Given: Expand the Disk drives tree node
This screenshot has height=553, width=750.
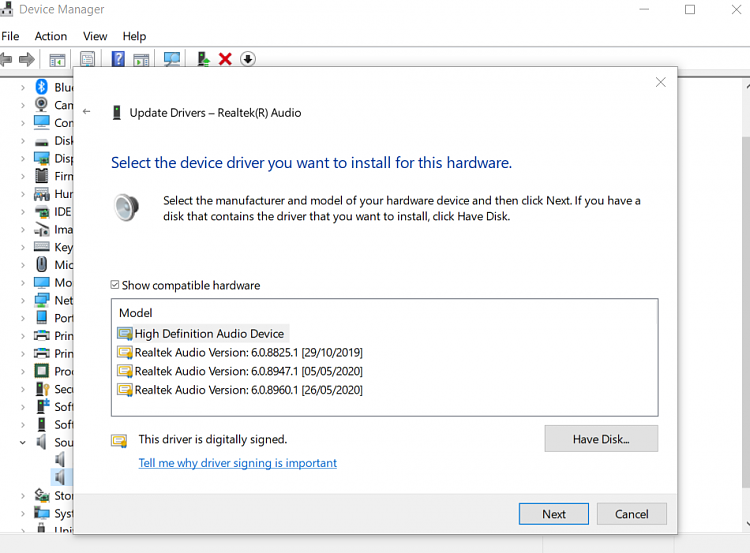Looking at the screenshot, I should coord(22,141).
